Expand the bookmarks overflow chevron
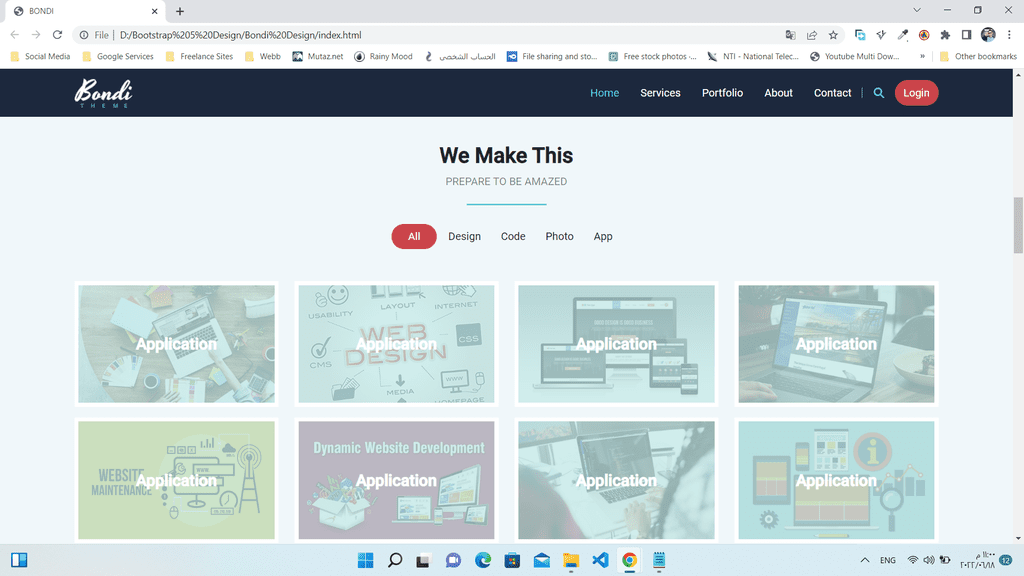The image size is (1024, 576). 922,56
